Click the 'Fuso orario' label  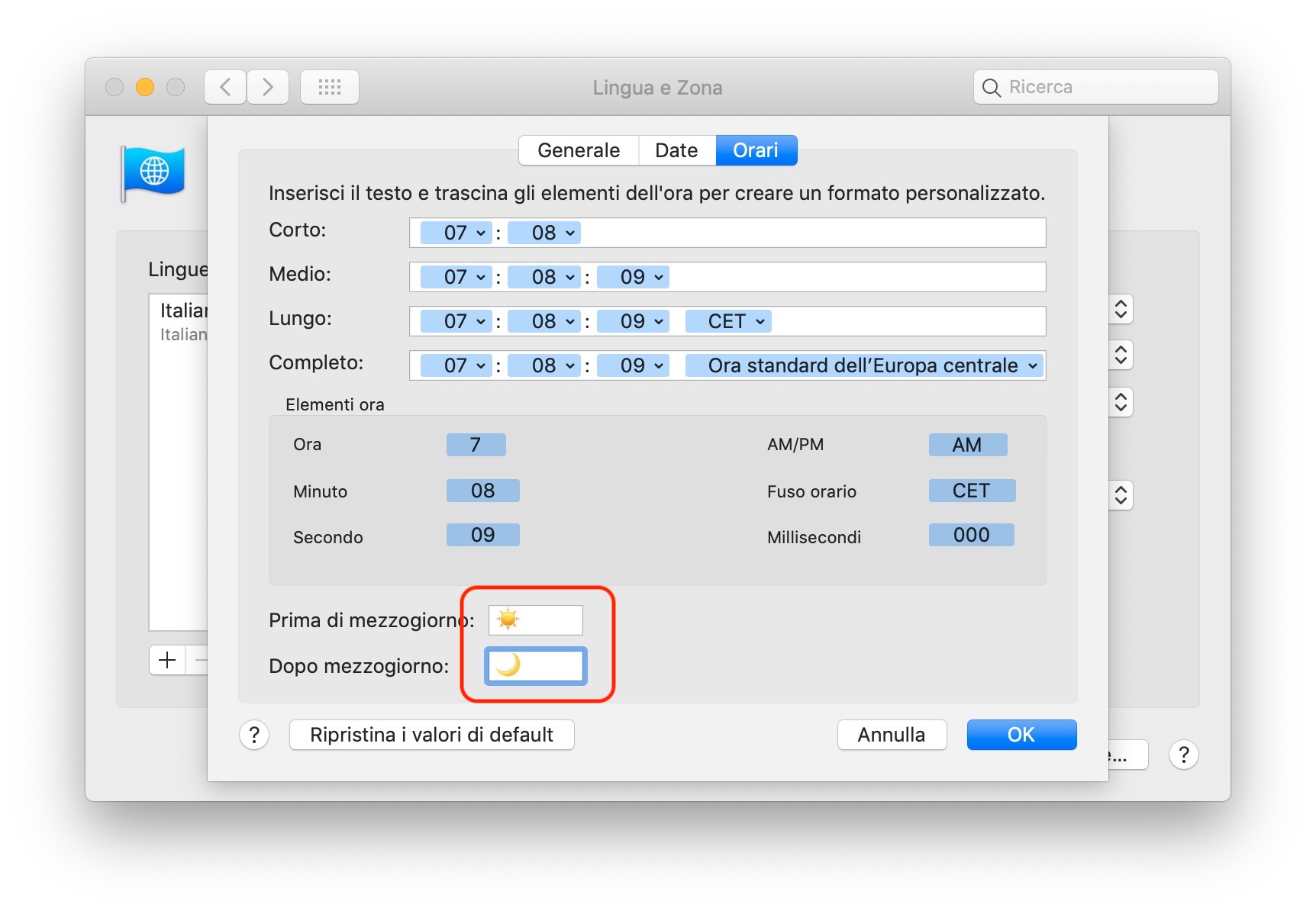point(811,491)
